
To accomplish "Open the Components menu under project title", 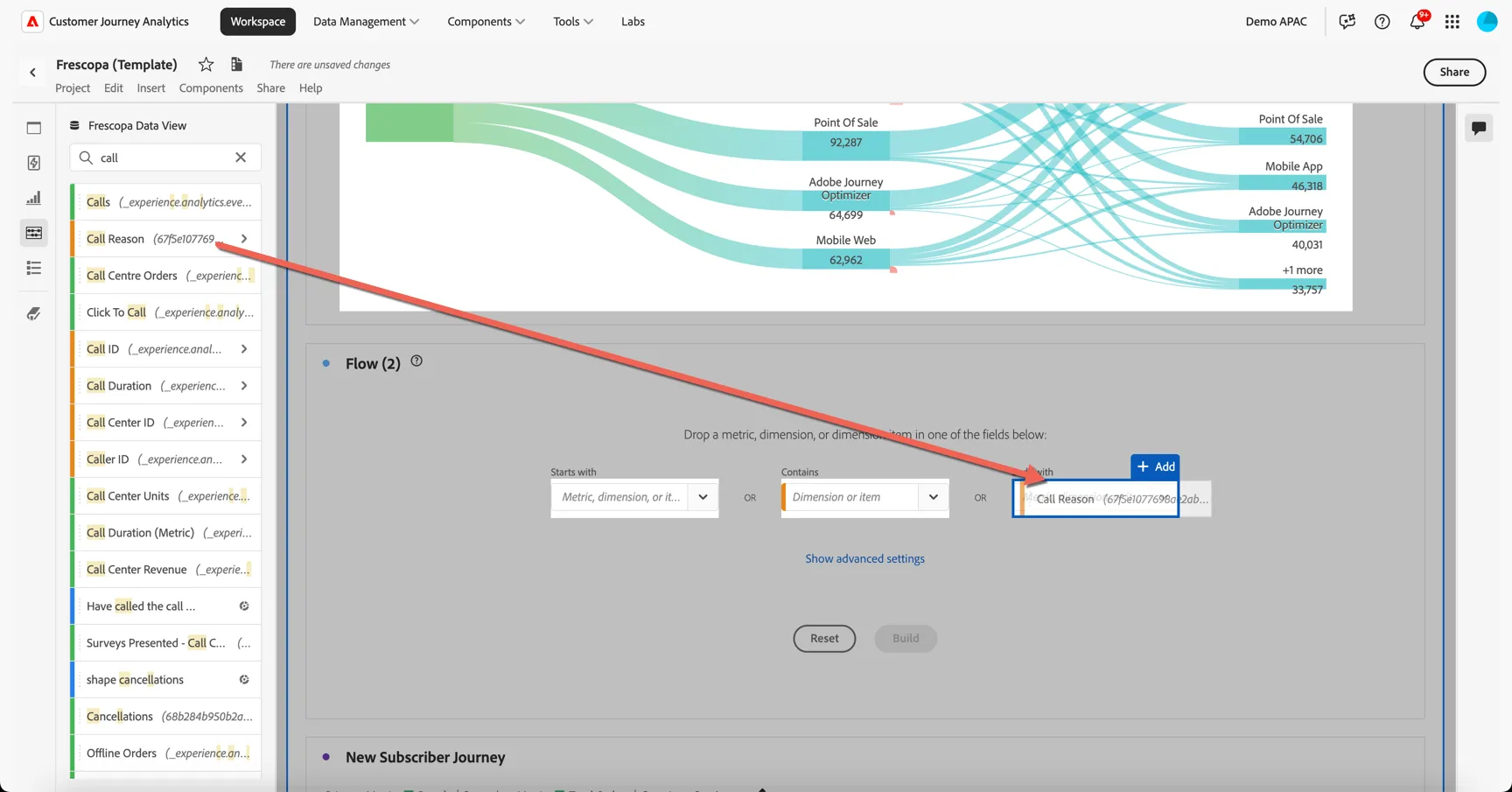I will (x=211, y=88).
